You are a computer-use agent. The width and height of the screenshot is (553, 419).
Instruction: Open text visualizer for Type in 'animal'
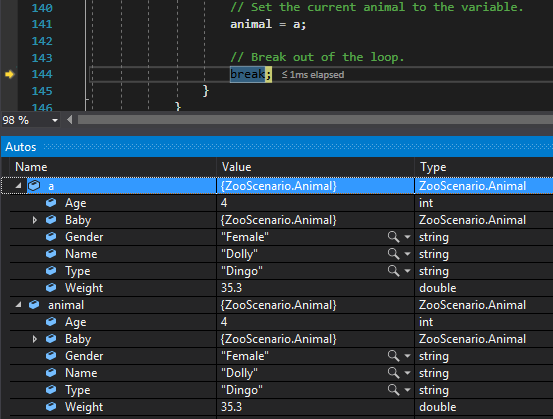pyautogui.click(x=393, y=389)
